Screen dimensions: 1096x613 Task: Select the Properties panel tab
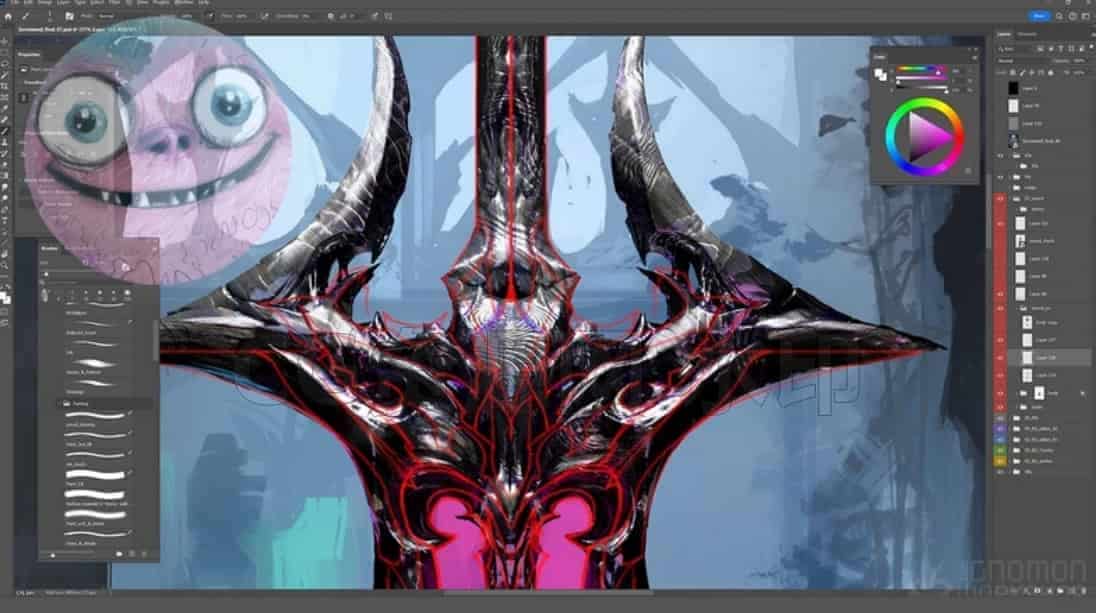[x=29, y=54]
